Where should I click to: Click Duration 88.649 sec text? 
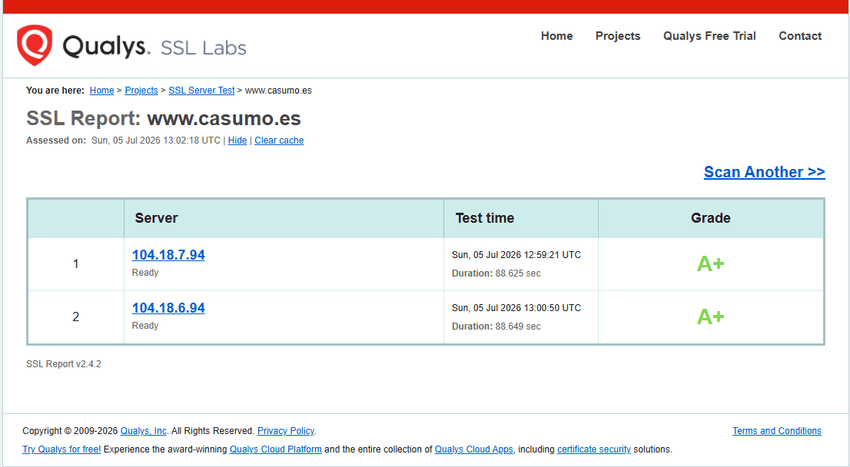point(496,327)
